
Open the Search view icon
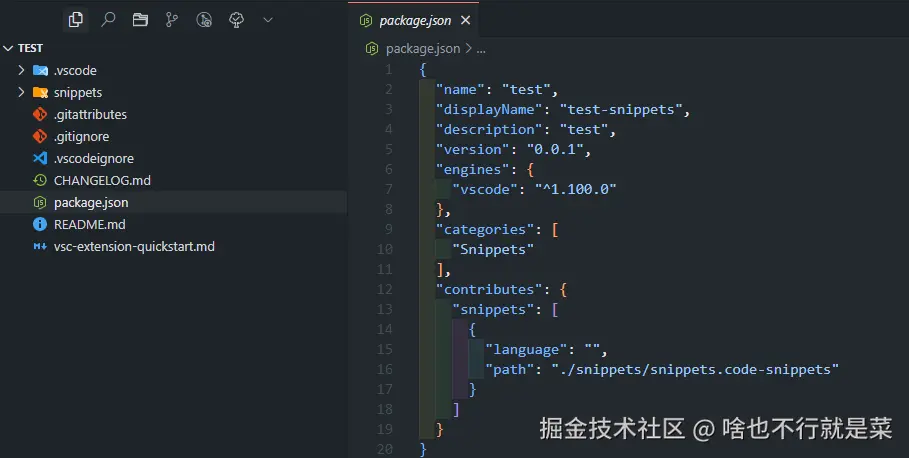pyautogui.click(x=108, y=20)
